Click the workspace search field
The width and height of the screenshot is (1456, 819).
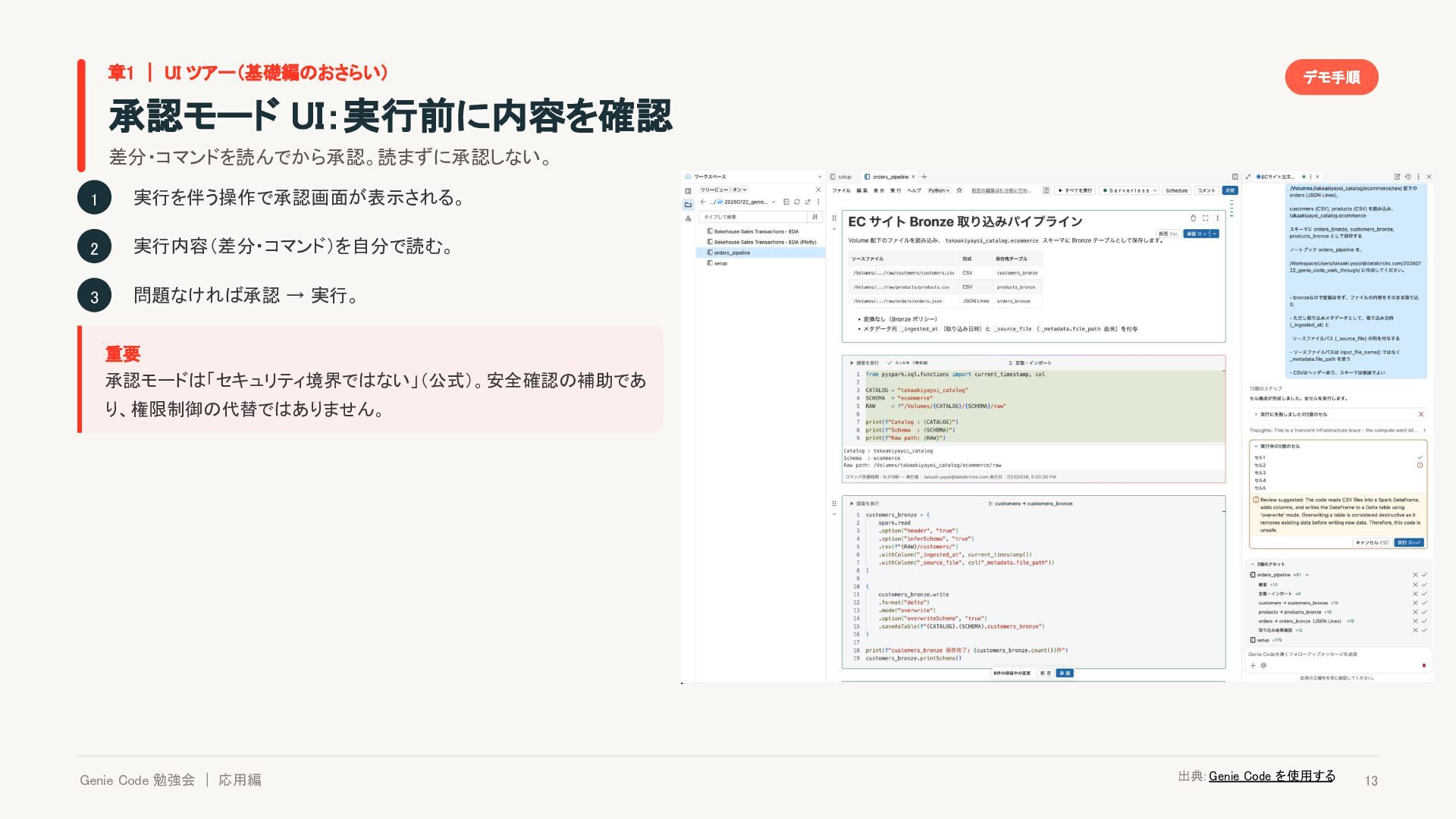pos(752,217)
